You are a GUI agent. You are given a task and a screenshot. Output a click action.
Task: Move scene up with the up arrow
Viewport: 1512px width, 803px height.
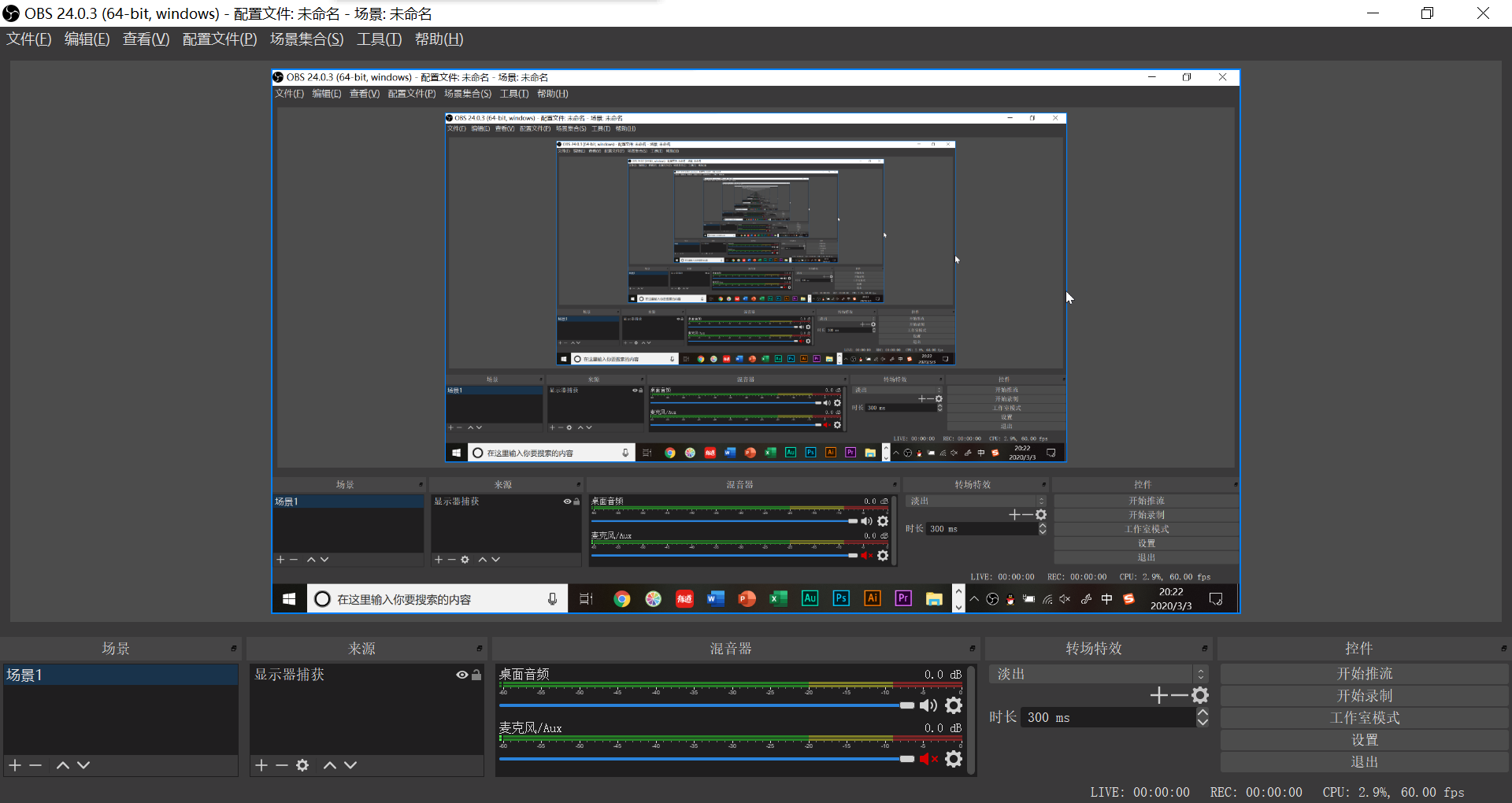(x=63, y=765)
